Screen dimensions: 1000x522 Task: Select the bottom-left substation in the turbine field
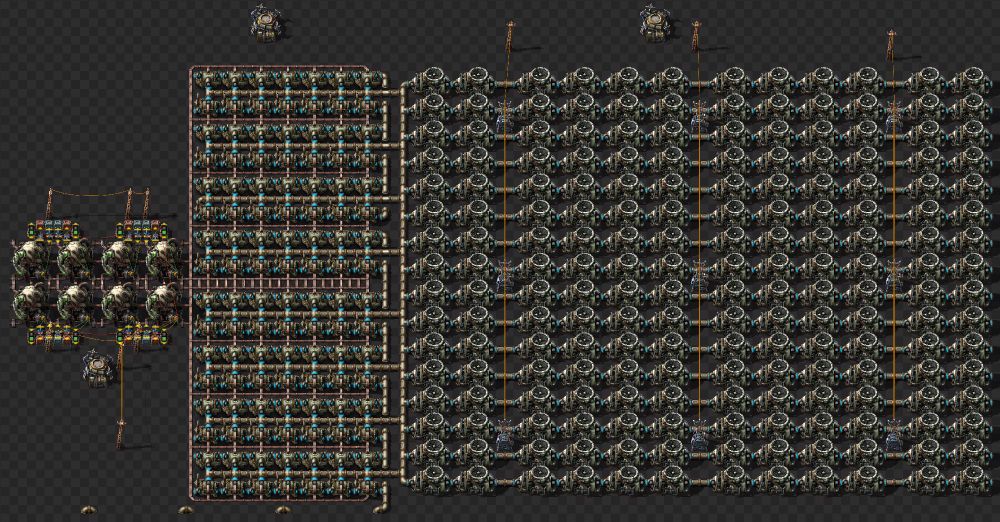tap(505, 435)
